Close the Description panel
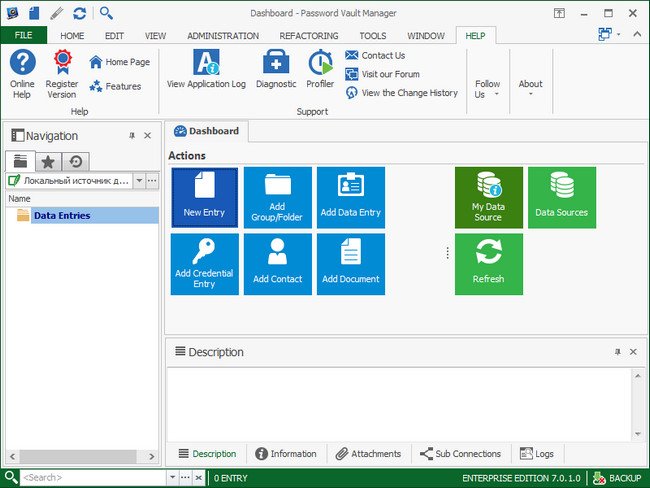The width and height of the screenshot is (650, 488). pyautogui.click(x=633, y=352)
